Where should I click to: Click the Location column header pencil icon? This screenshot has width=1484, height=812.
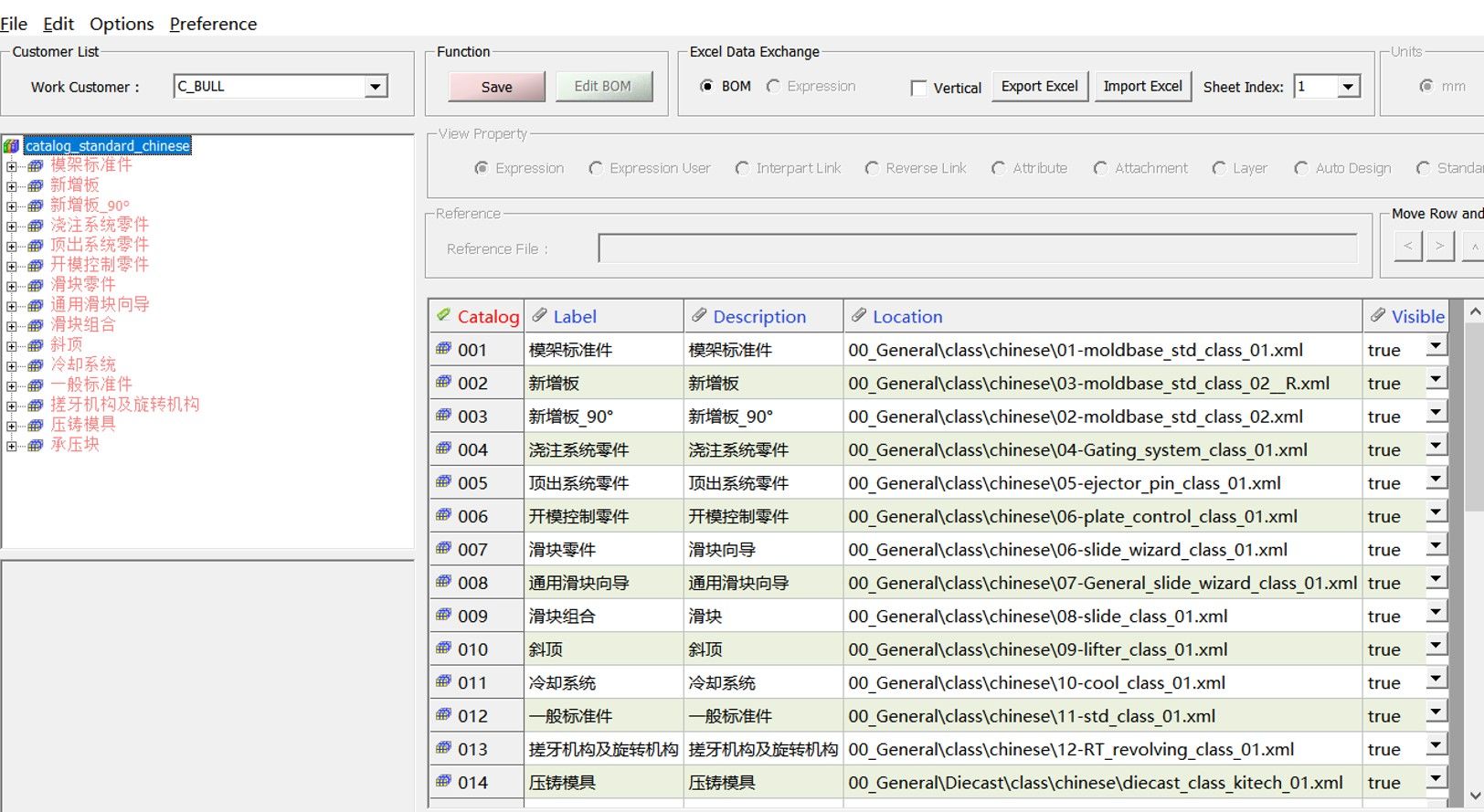tap(859, 315)
